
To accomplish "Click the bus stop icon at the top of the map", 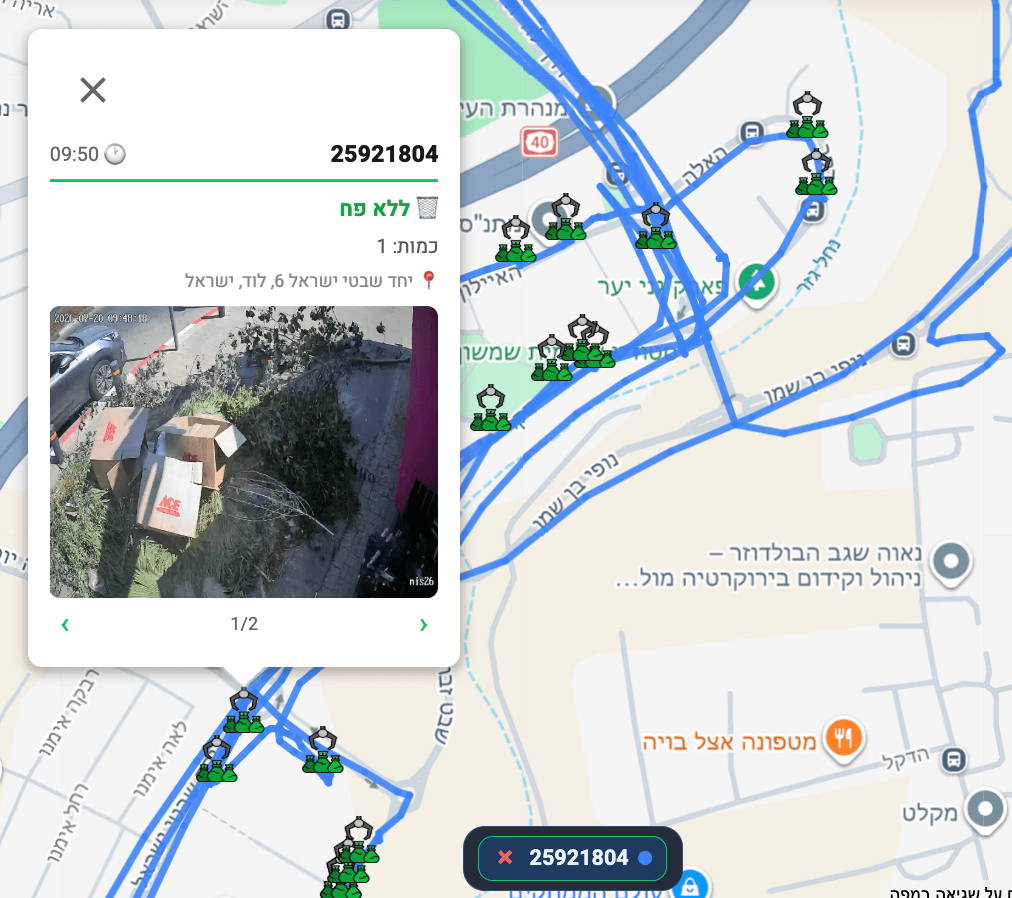I will click(338, 19).
